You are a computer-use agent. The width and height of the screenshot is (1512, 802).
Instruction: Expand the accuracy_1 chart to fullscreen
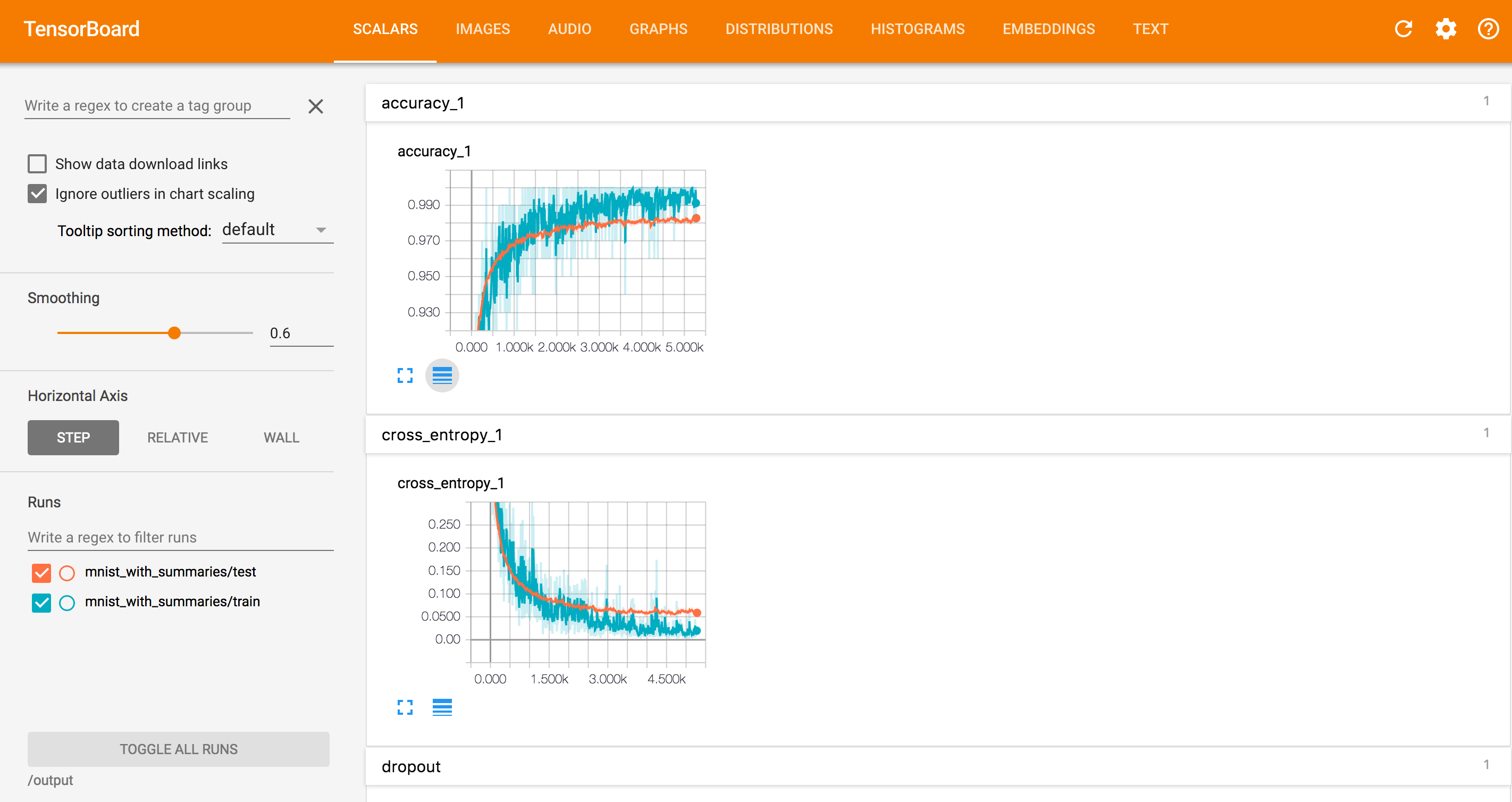pos(405,376)
